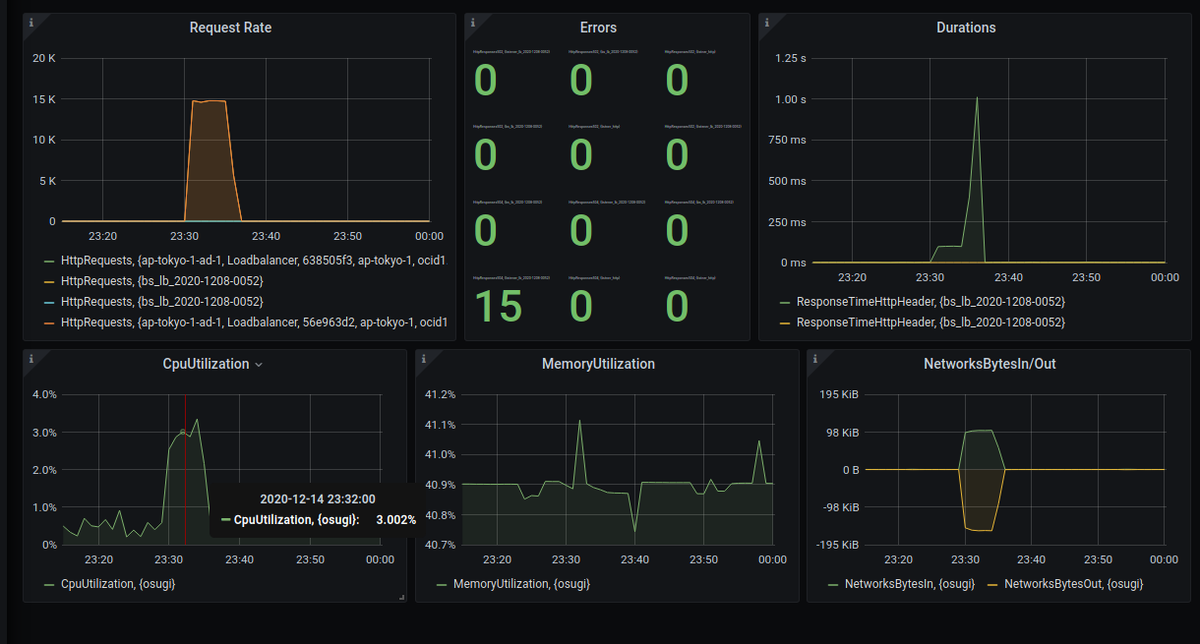Click the 195 KiB axis label in Networks panel
This screenshot has width=1200, height=644.
(x=838, y=394)
